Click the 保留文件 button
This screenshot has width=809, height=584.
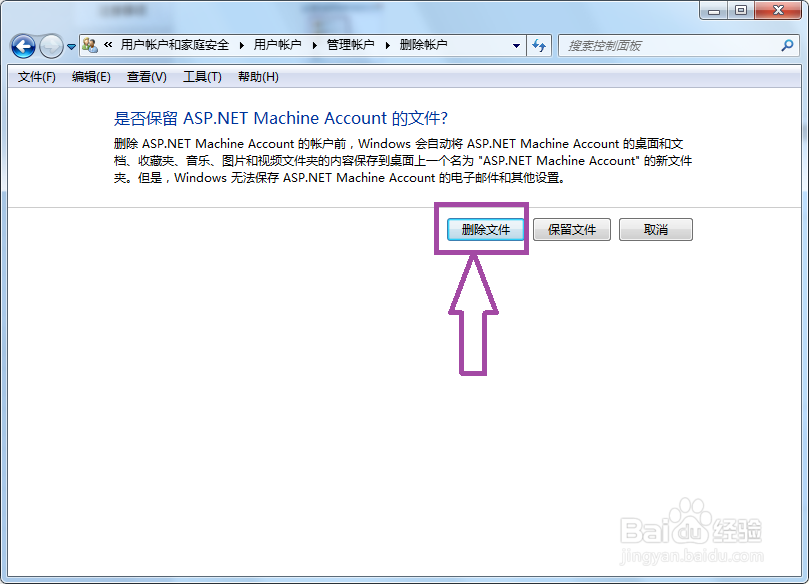[x=572, y=230]
